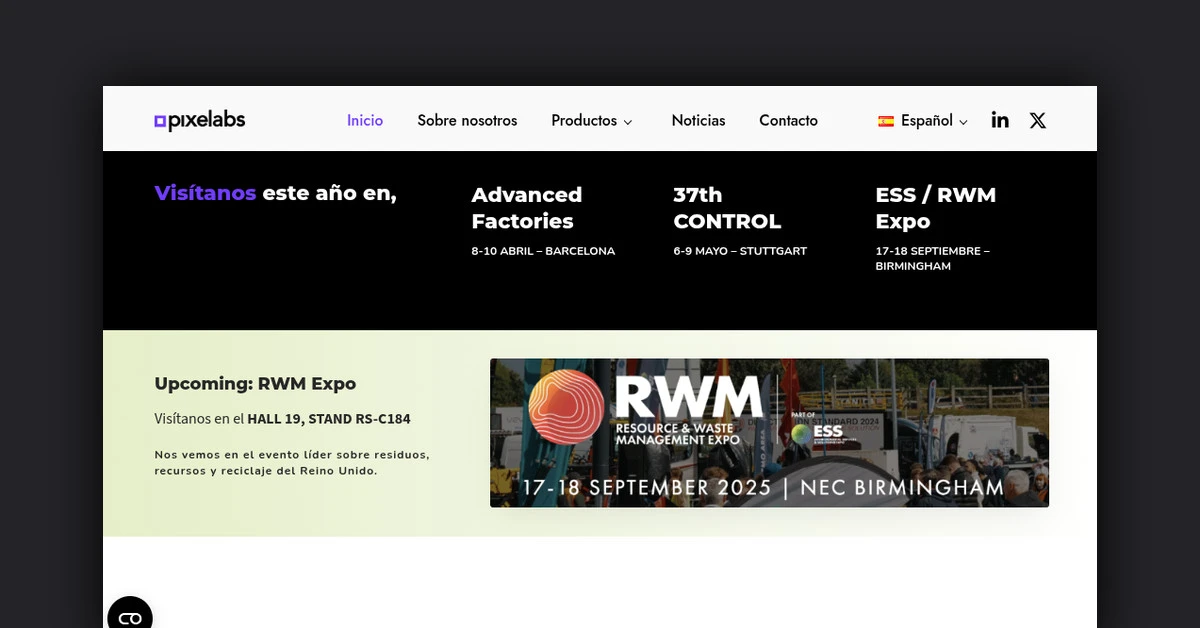Go to the Inicio menu item
Image resolution: width=1200 pixels, height=628 pixels.
(365, 120)
